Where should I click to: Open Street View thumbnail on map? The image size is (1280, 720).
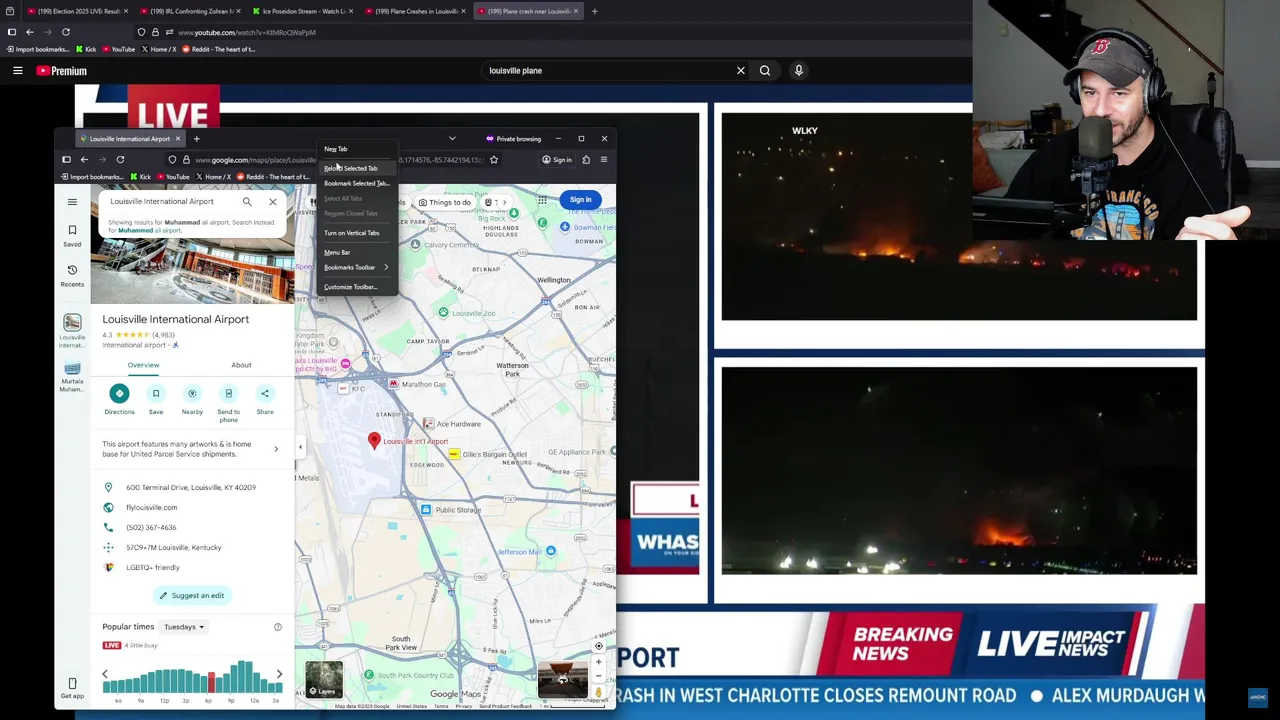click(x=562, y=680)
